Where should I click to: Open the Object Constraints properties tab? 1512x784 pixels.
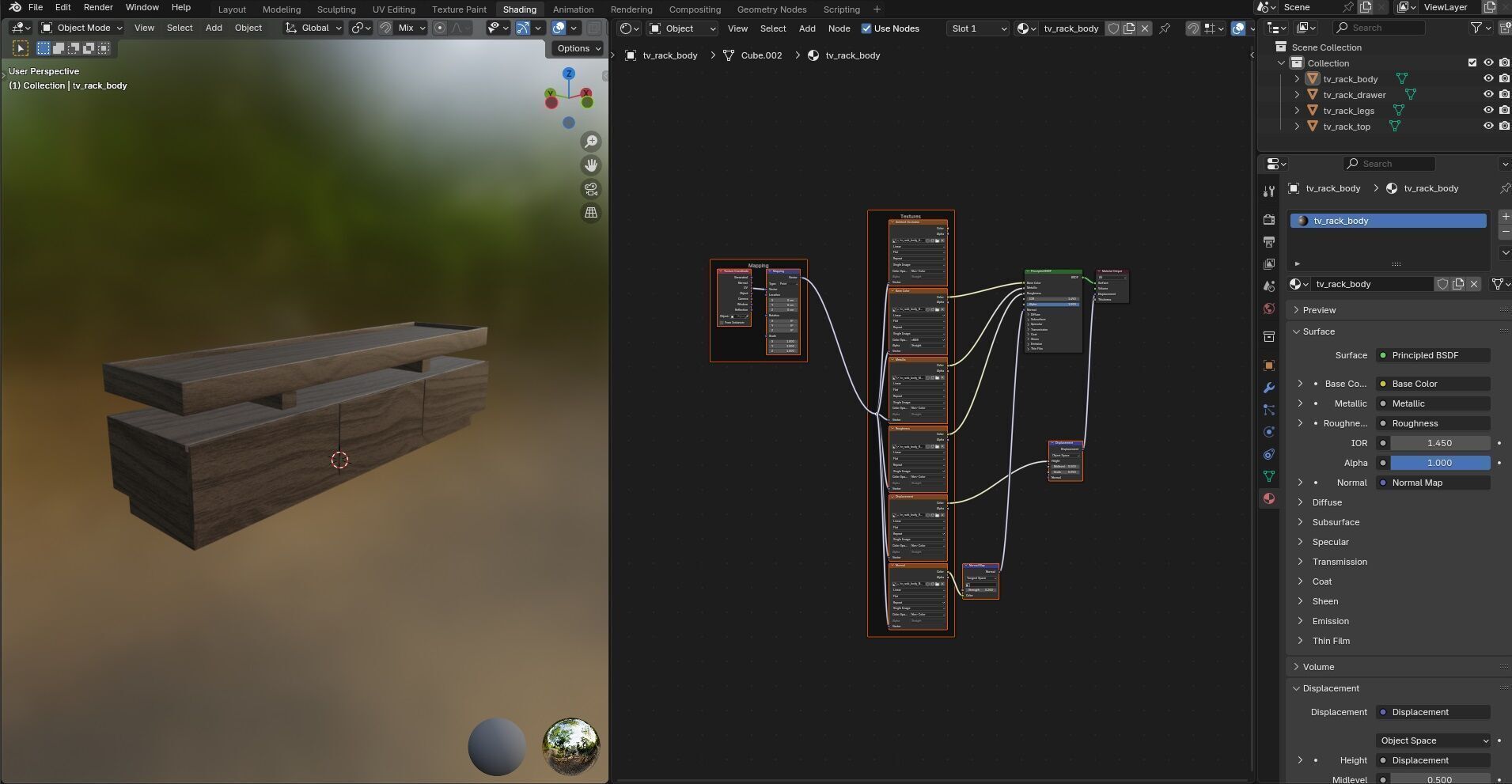[x=1269, y=454]
